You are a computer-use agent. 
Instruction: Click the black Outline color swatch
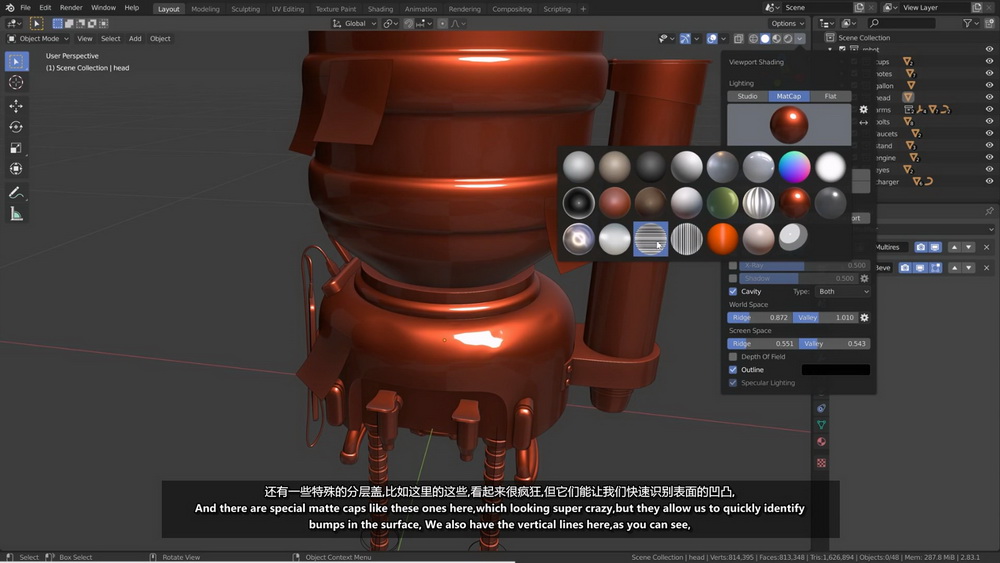835,370
